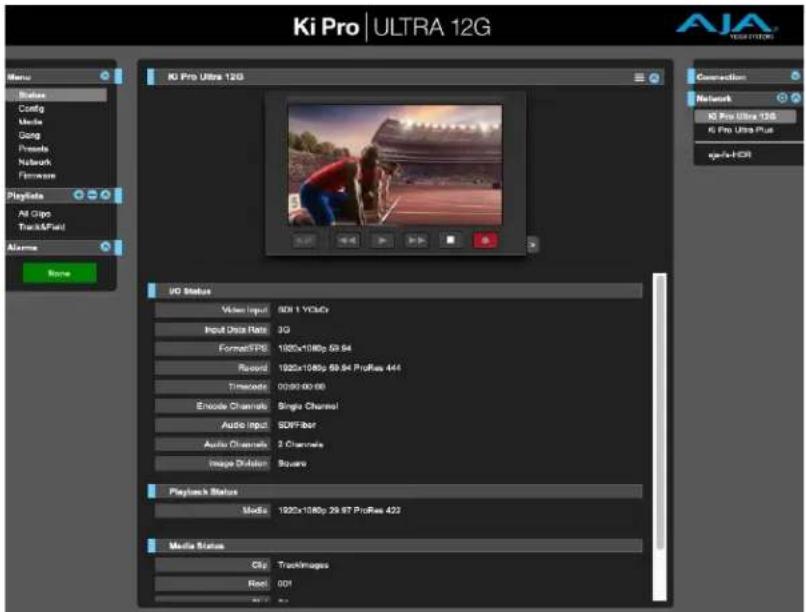Click the add playlist plus icon
The width and height of the screenshot is (806, 612).
[x=79, y=195]
